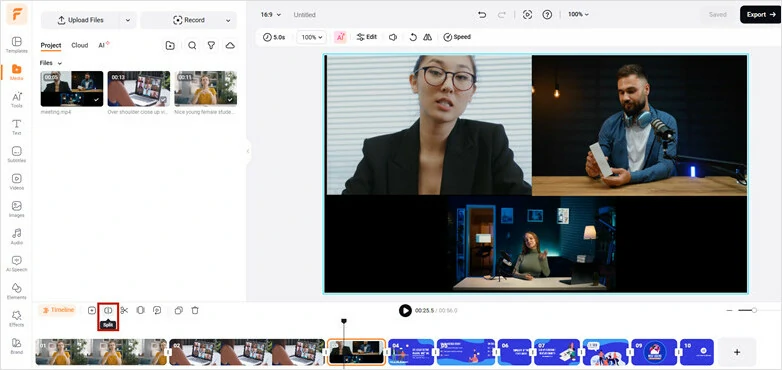Switch to the AI tab
782x370 pixels.
(103, 45)
